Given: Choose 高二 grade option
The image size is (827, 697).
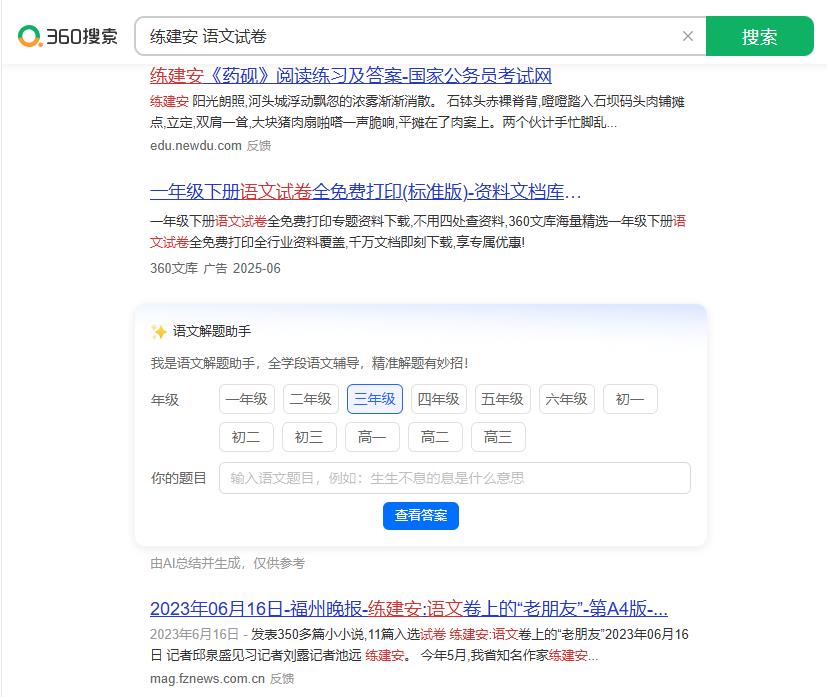Looking at the screenshot, I should (436, 437).
